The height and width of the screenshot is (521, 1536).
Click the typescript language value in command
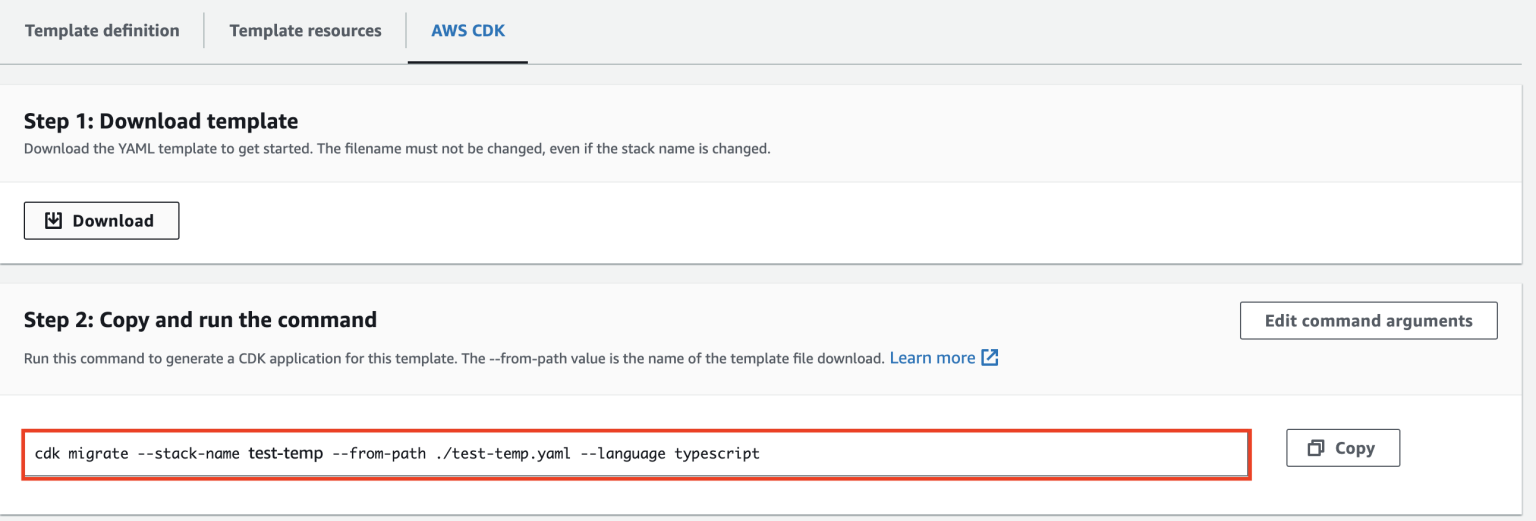coord(717,454)
